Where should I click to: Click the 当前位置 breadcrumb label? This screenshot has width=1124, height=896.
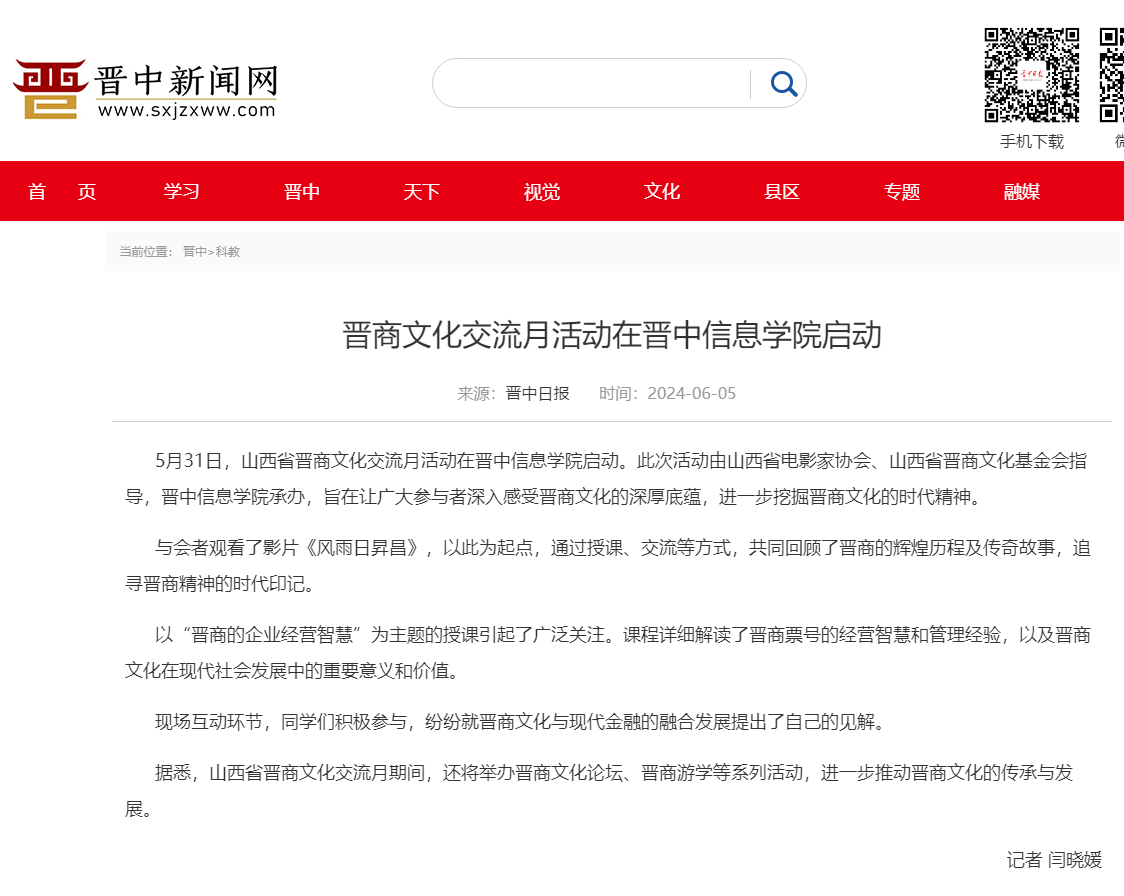146,252
